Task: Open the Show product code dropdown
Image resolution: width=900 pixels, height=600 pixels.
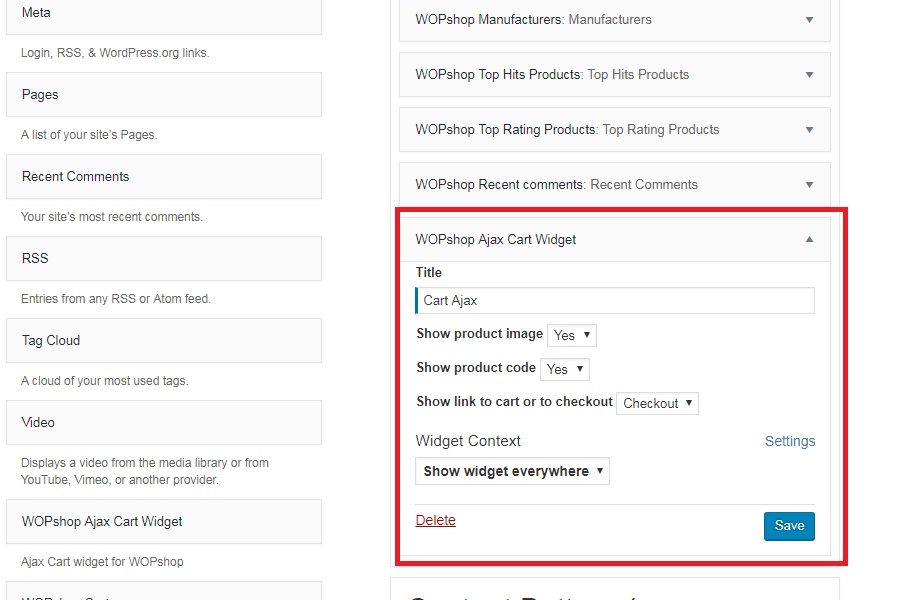Action: click(564, 369)
